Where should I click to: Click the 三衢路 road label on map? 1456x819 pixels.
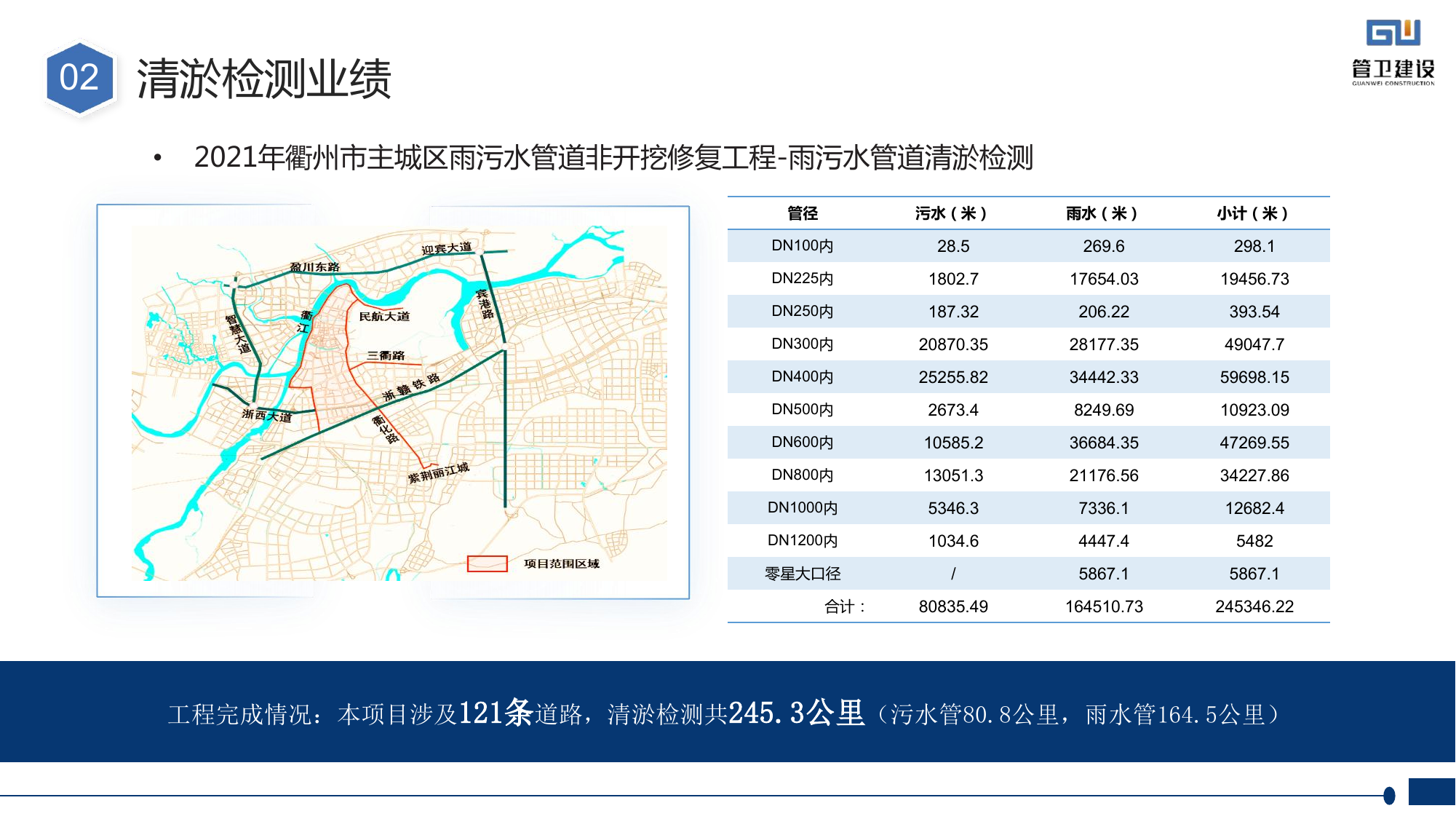point(386,356)
